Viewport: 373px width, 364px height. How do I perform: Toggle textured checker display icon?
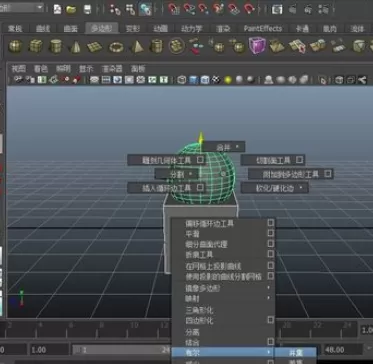tap(217, 80)
